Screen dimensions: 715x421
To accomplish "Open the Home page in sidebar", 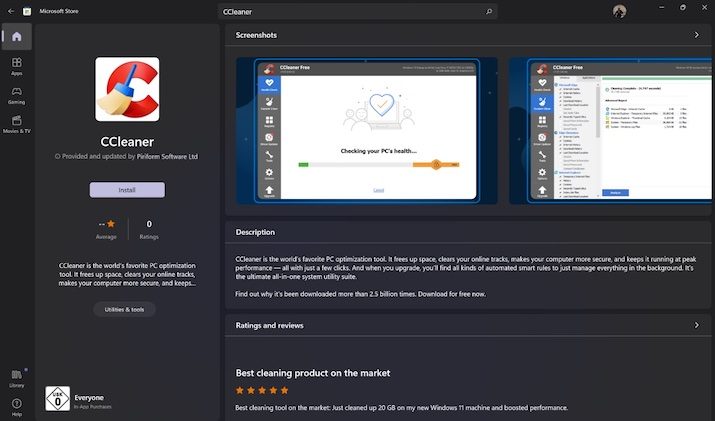I will coord(17,36).
